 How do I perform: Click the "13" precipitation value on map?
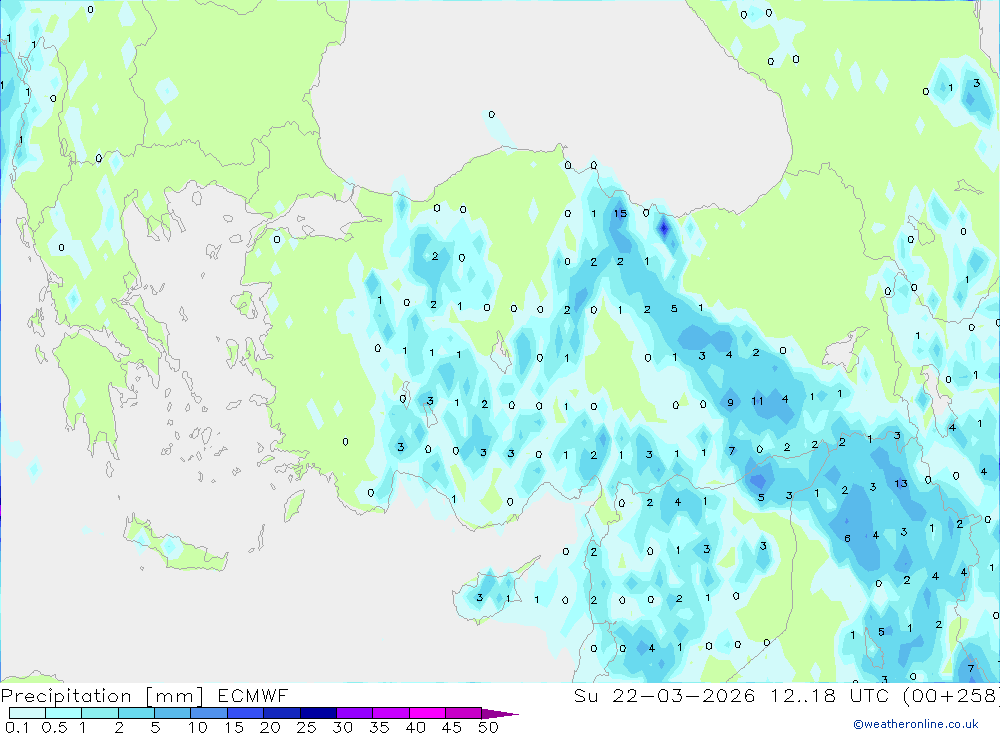click(901, 484)
